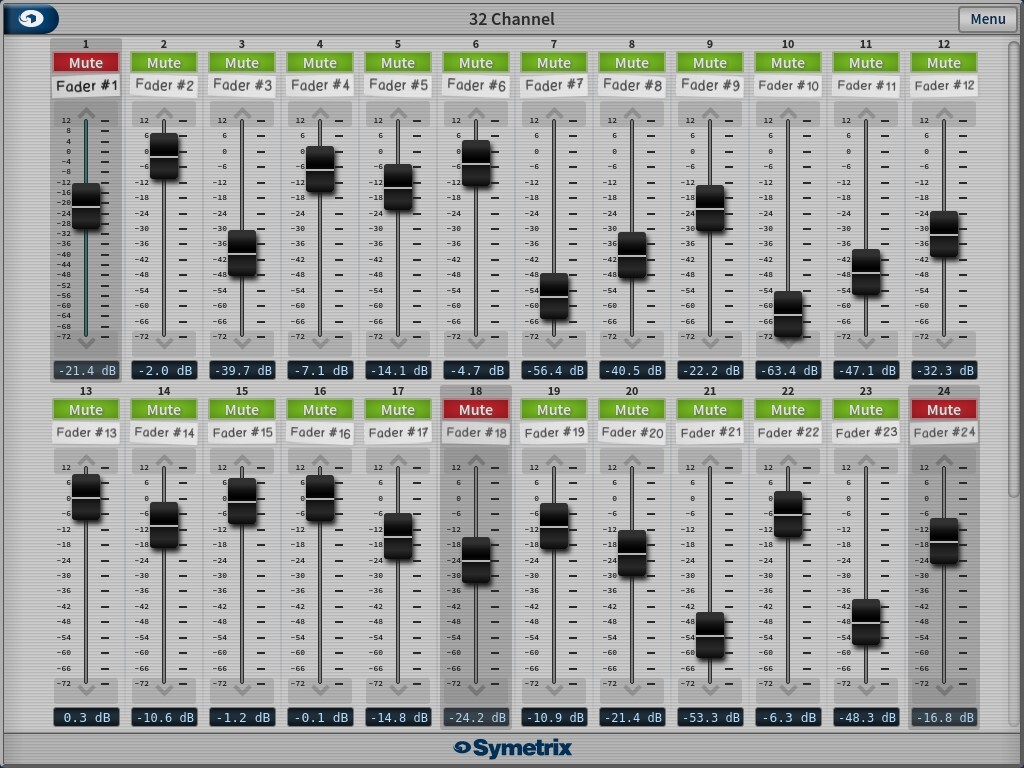Screen dimensions: 1024x768
Task: Grab the Fader #16 slider handle
Action: tap(320, 497)
